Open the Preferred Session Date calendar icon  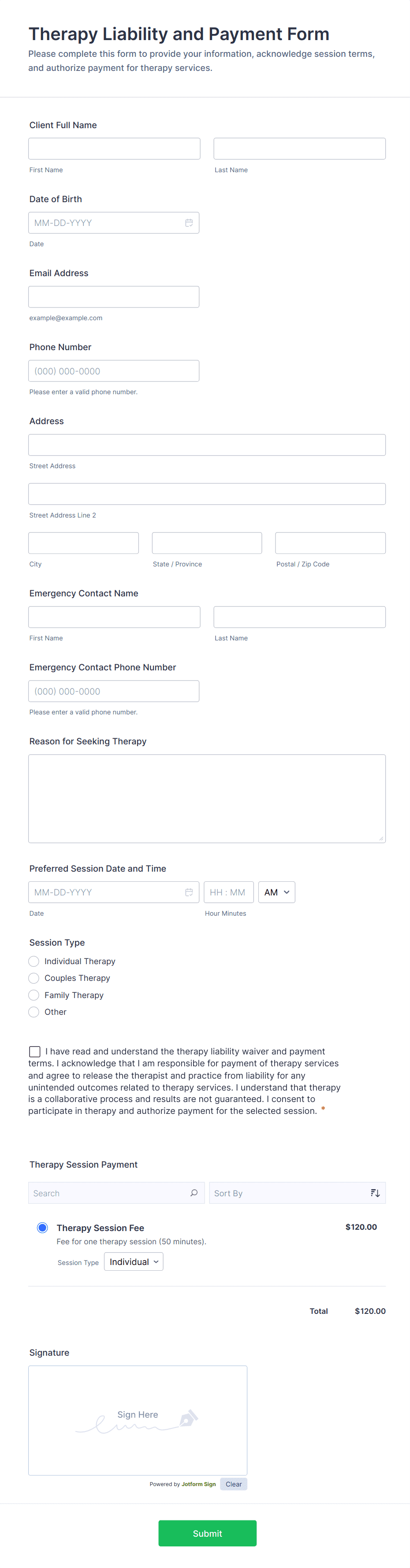pos(189,892)
